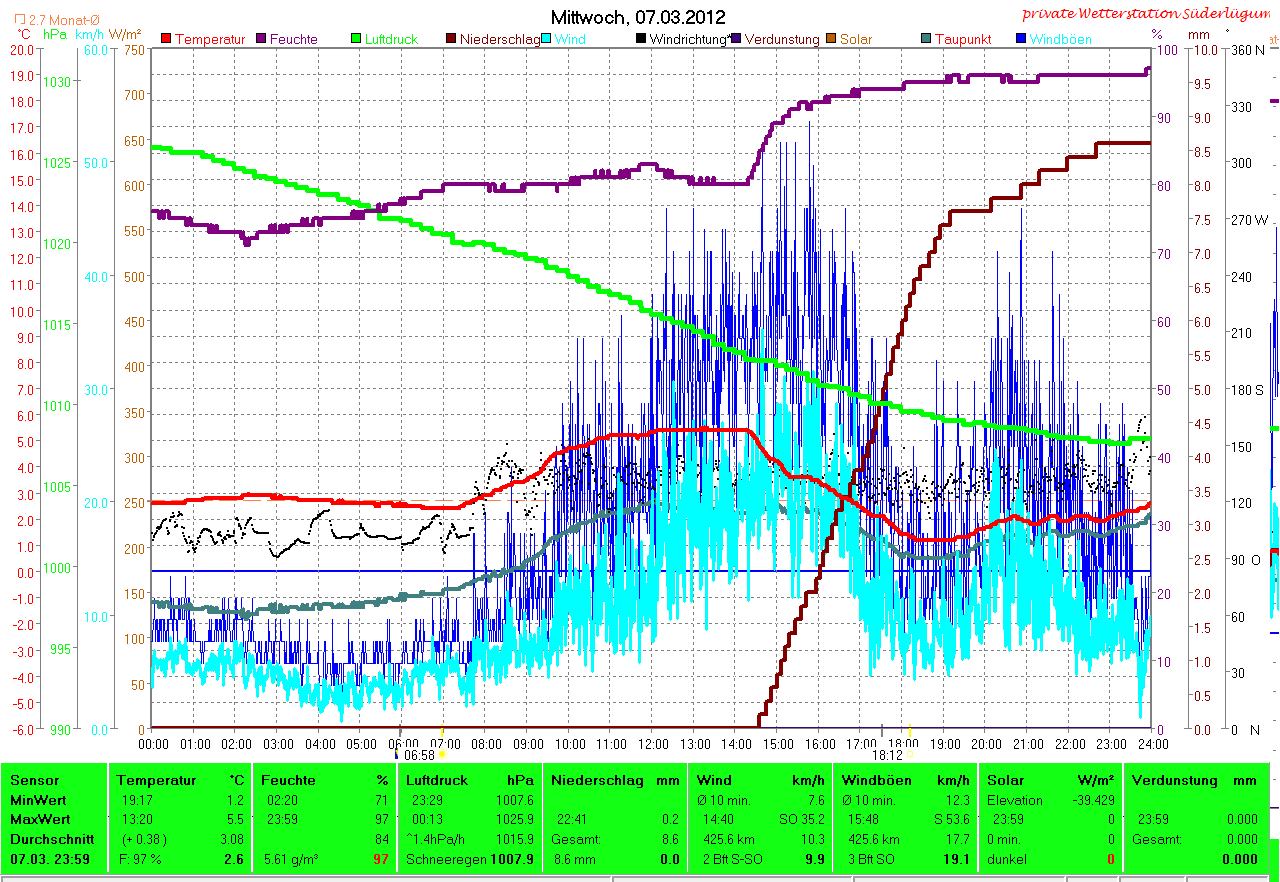Click the Mittwoch, 07.03.2012 date heading

[x=638, y=17]
